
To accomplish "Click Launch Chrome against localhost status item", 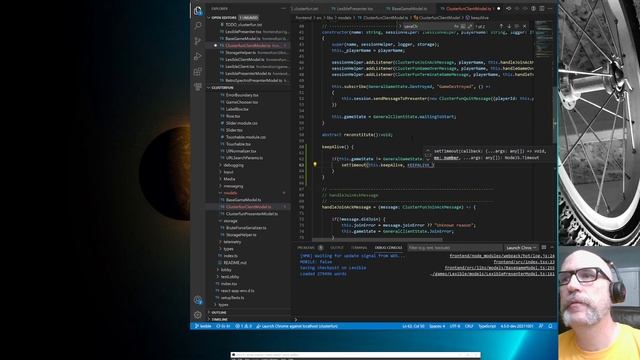I will 297,326.
